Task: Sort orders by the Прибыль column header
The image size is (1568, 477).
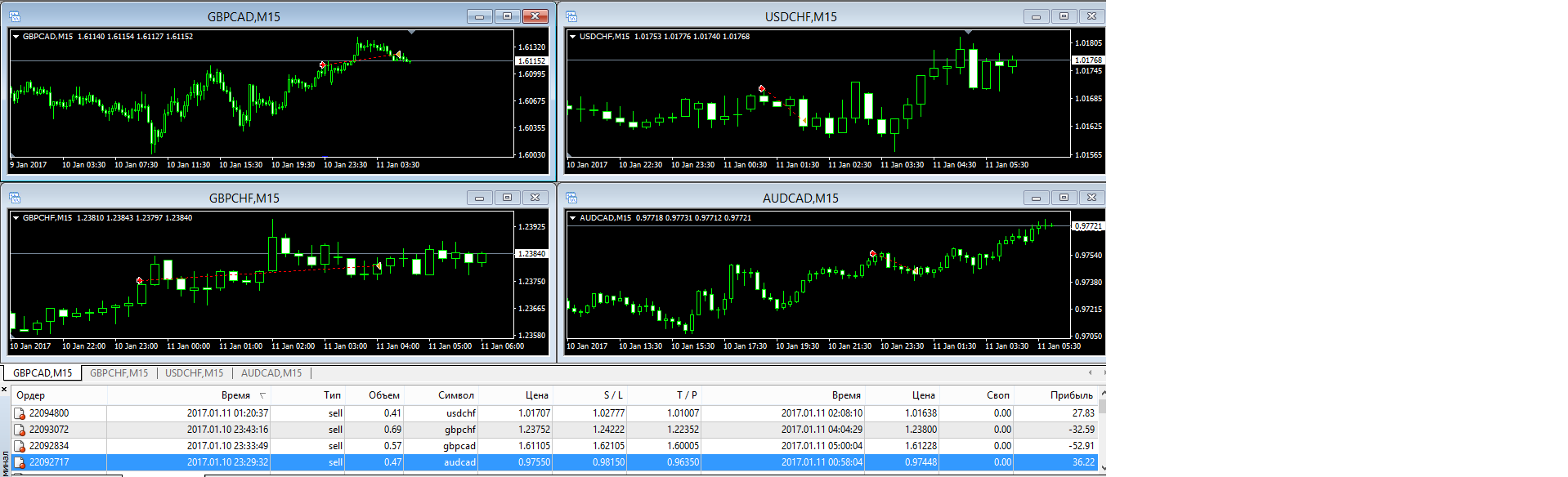Action: point(1056,395)
